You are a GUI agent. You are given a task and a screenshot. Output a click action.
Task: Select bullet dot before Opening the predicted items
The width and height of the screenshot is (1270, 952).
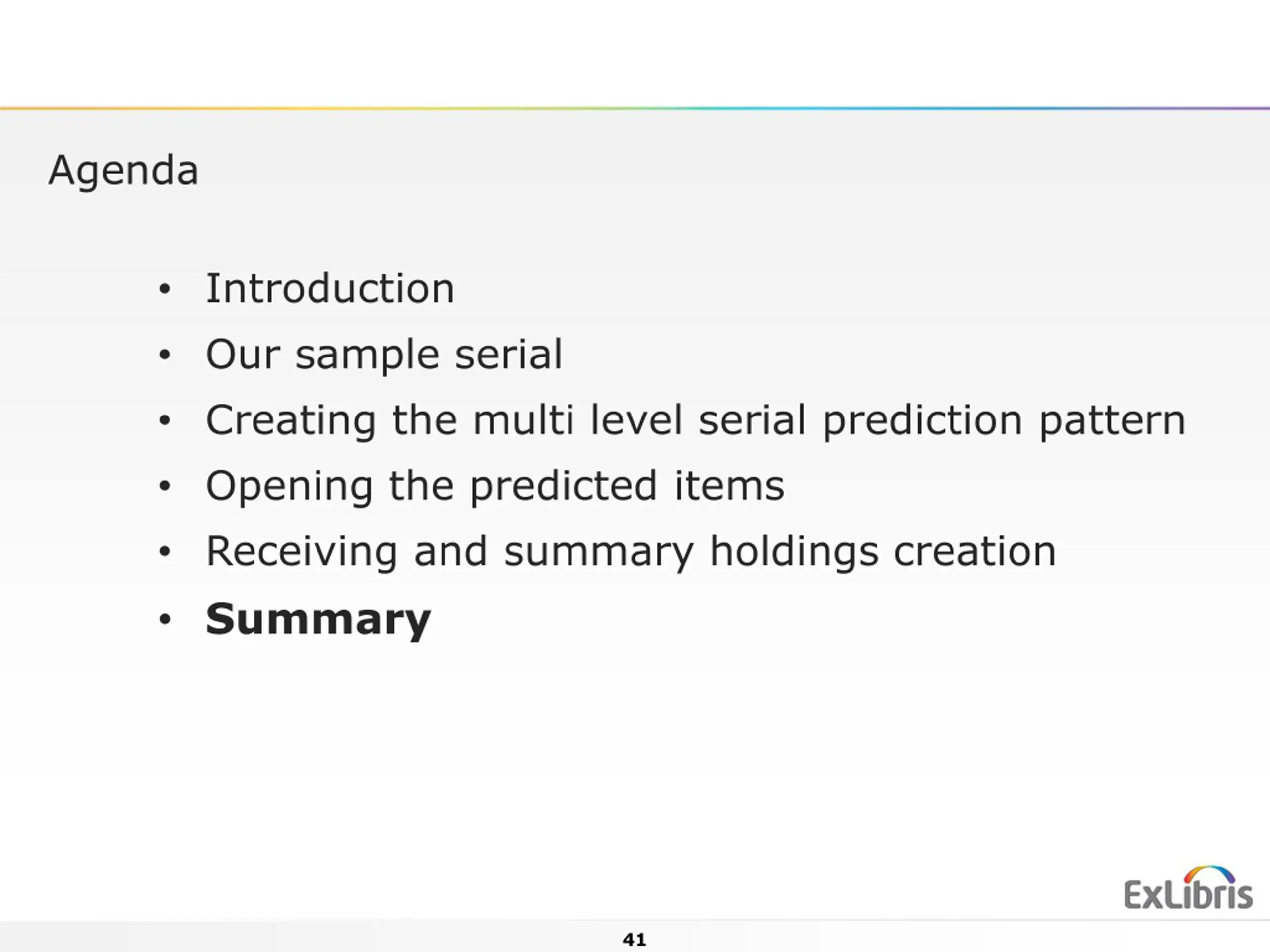165,486
